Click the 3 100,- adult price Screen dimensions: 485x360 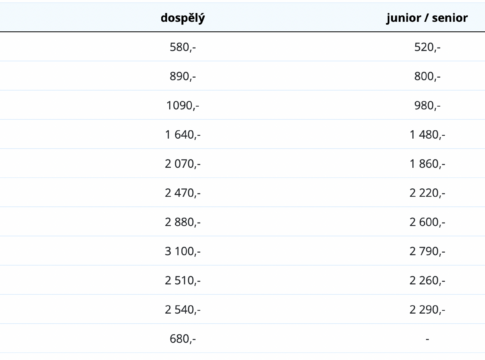(183, 251)
